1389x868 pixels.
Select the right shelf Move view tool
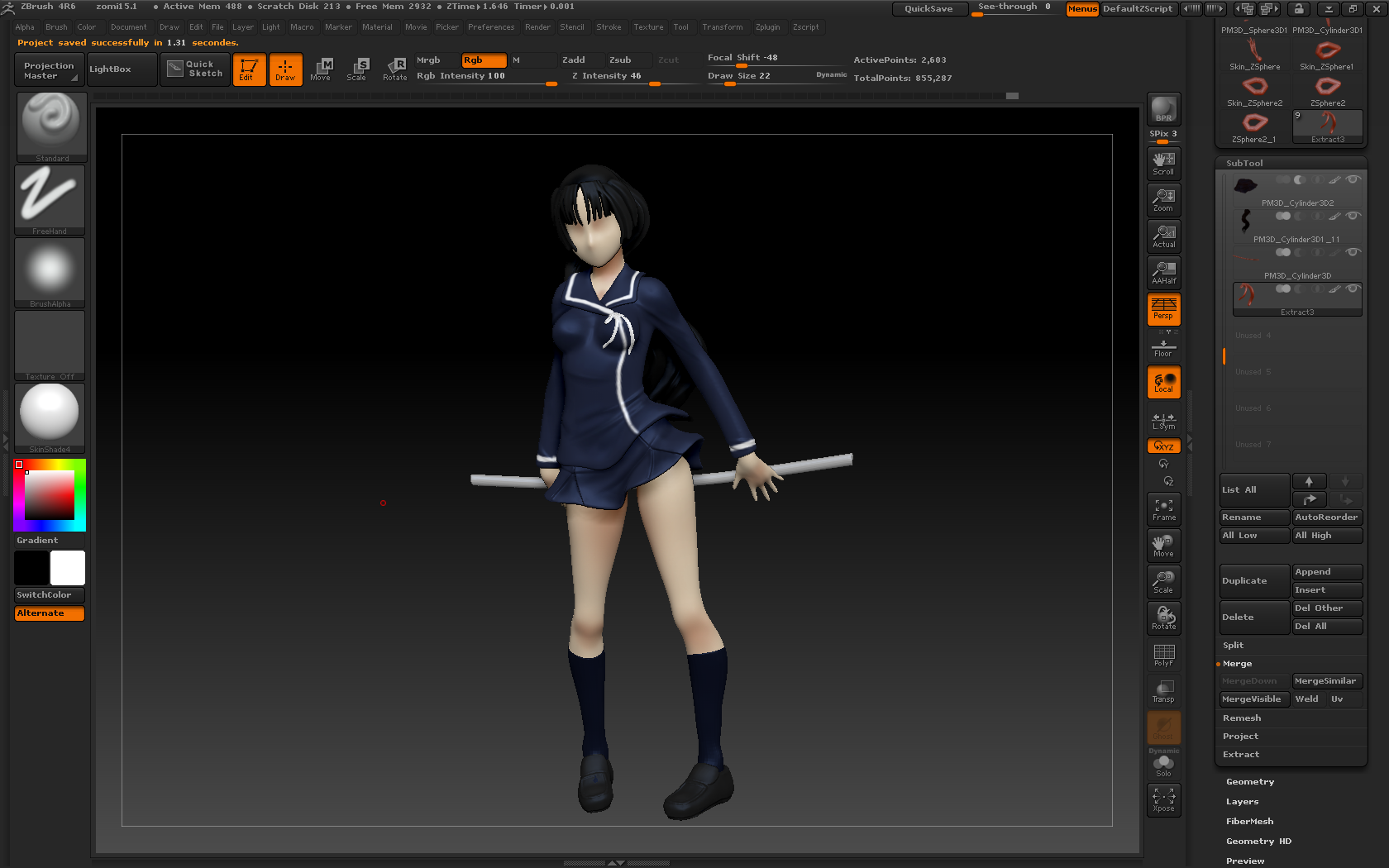tap(1163, 546)
